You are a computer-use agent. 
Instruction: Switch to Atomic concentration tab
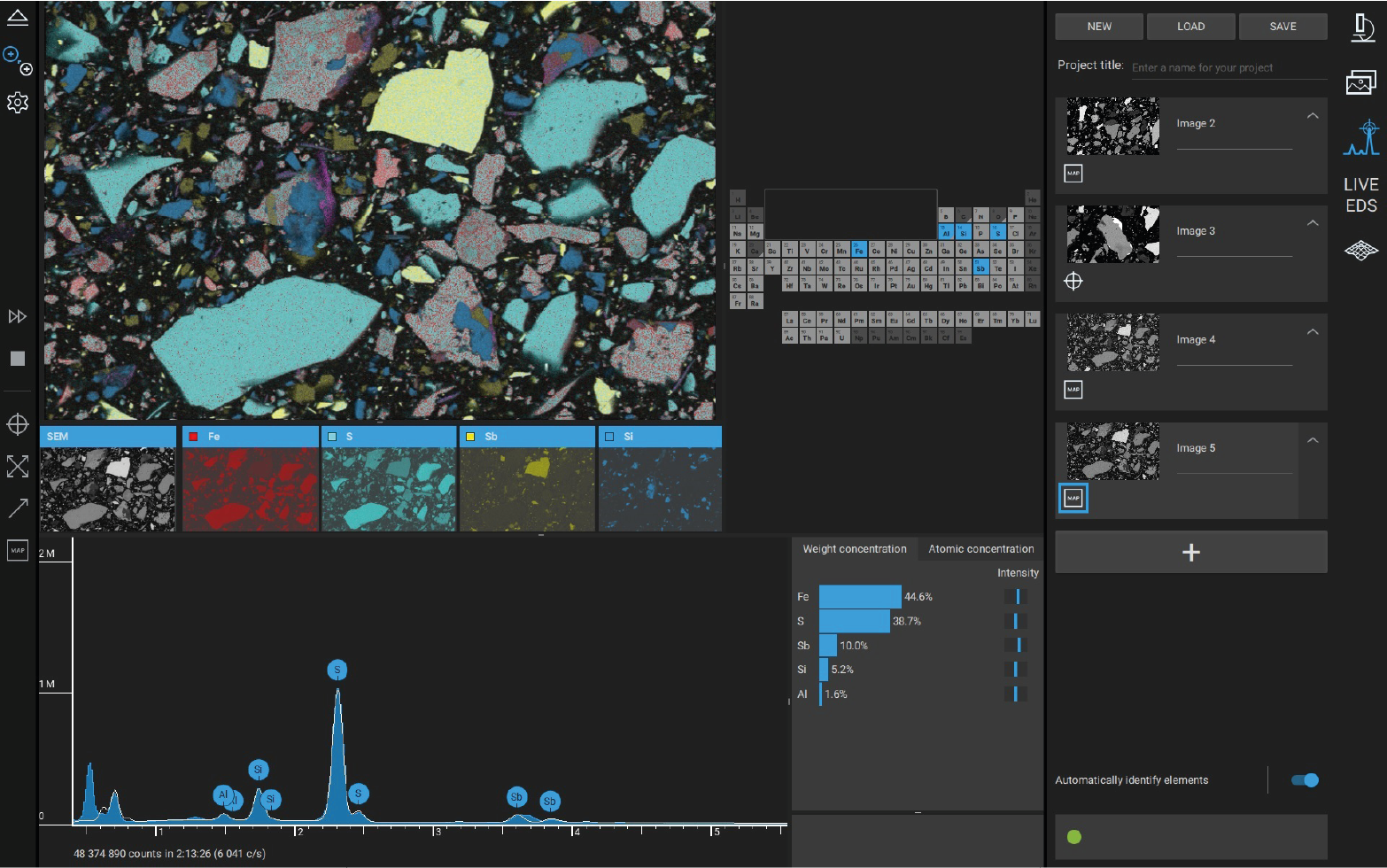click(980, 549)
